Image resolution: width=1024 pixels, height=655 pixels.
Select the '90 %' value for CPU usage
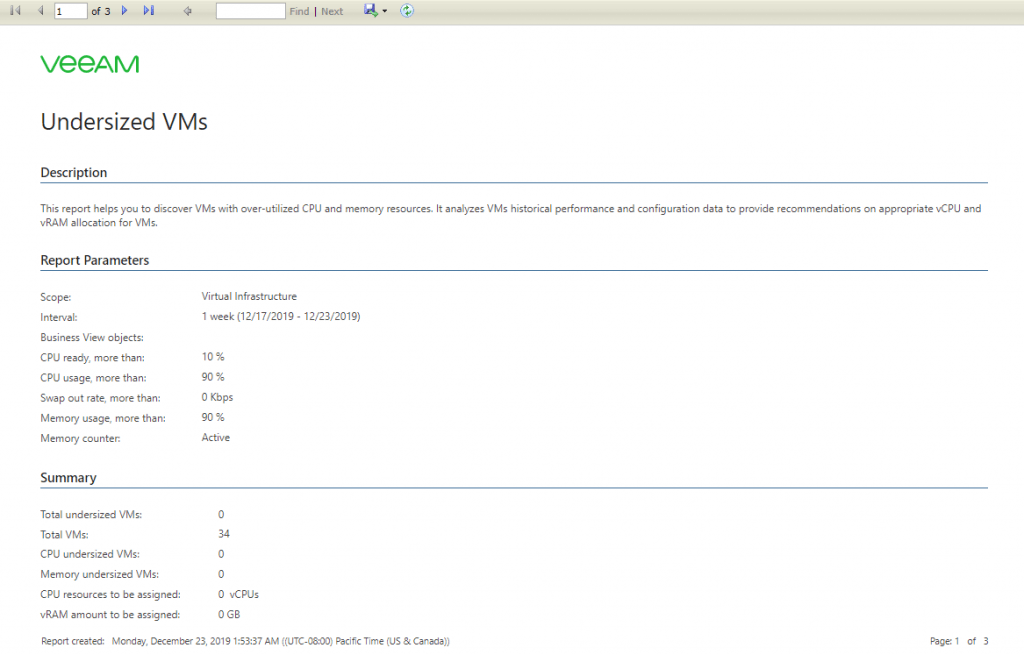(x=213, y=377)
